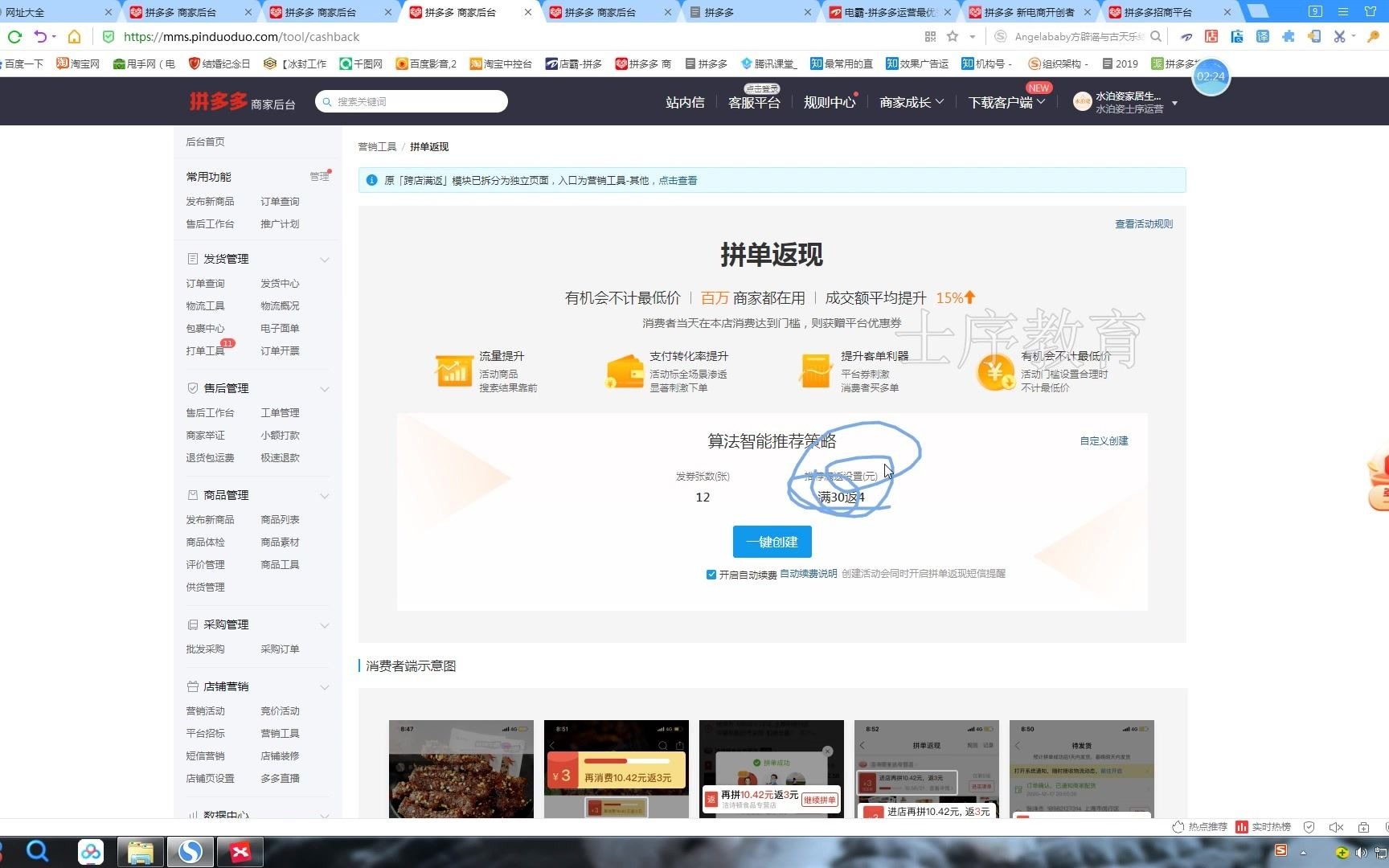Viewport: 1389px width, 868px height.
Task: Open the 淘宝网 bookmark
Action: coord(78,63)
